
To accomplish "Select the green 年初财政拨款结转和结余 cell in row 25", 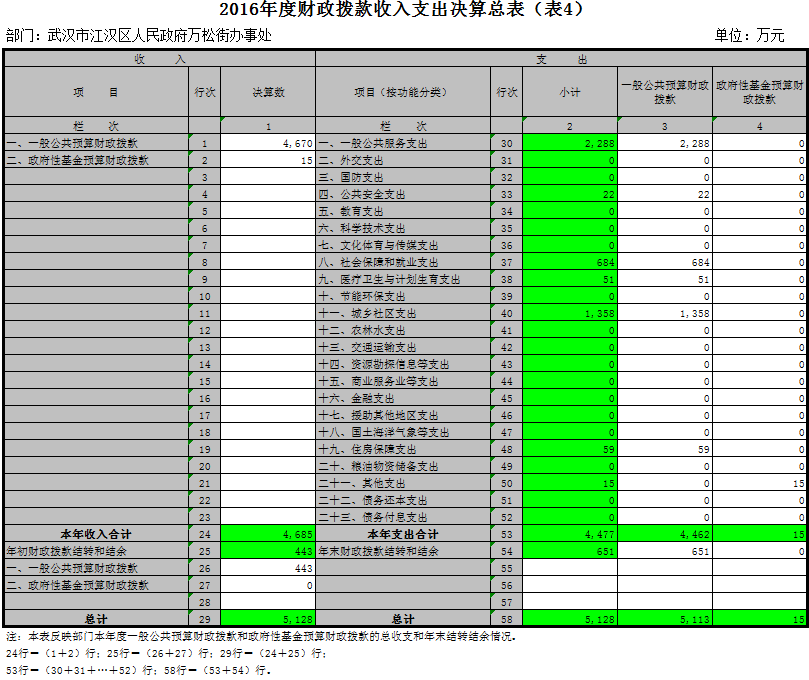I will tap(268, 552).
